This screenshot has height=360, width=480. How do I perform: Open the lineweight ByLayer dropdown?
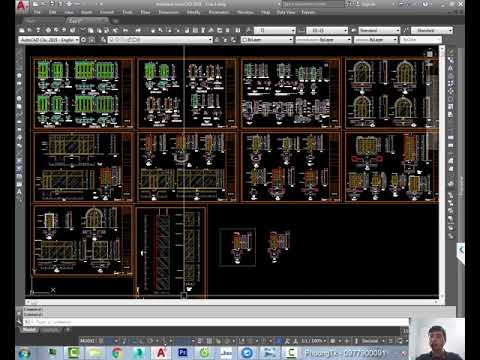[x=376, y=40]
